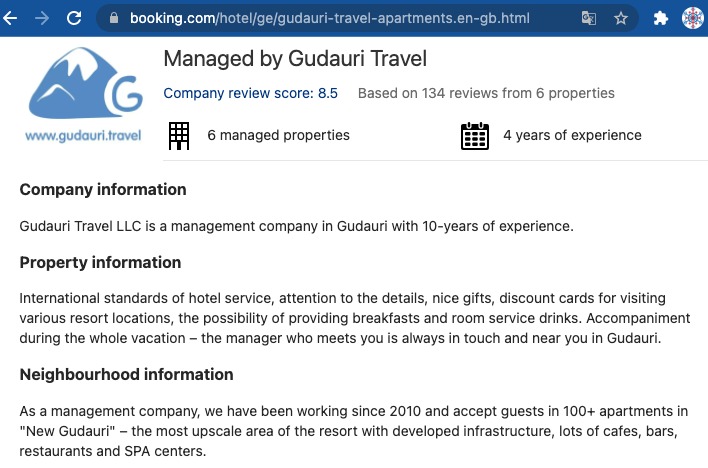
Task: Go back to the previous page
Action: [10, 18]
